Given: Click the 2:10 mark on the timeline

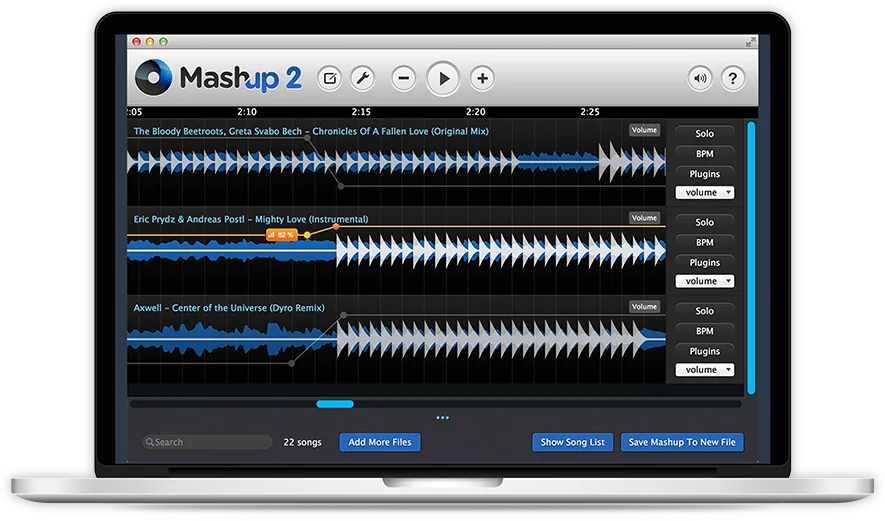Looking at the screenshot, I should tap(247, 112).
